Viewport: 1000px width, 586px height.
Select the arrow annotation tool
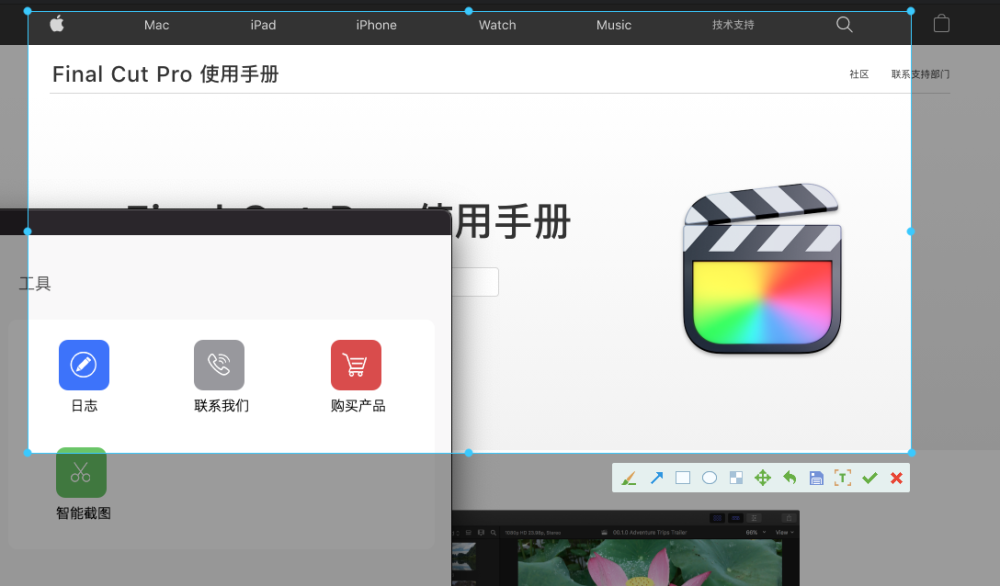coord(656,478)
